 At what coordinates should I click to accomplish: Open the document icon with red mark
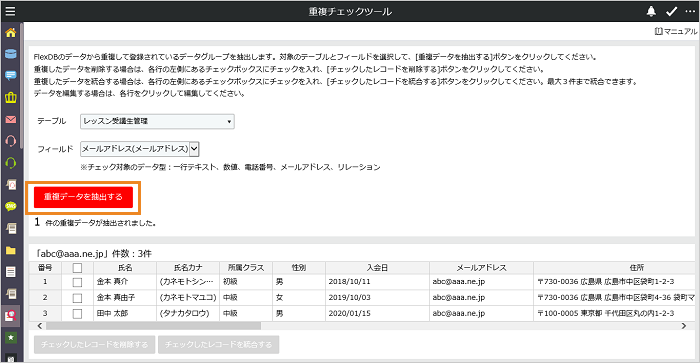[x=11, y=184]
